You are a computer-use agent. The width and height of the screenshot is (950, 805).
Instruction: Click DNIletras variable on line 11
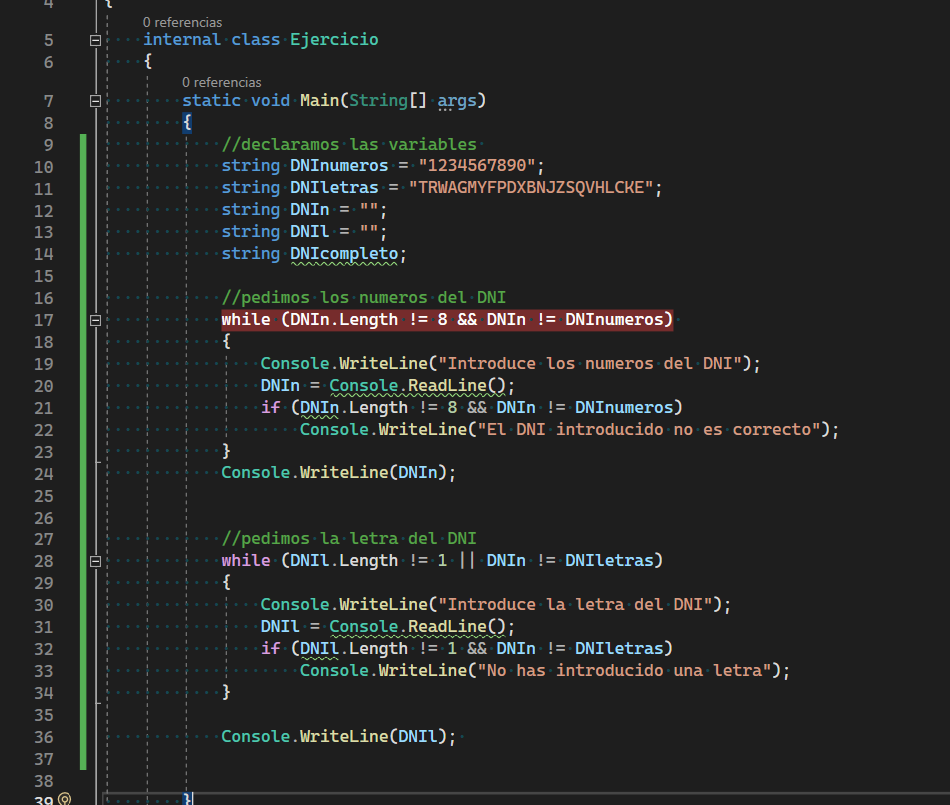[x=334, y=188]
